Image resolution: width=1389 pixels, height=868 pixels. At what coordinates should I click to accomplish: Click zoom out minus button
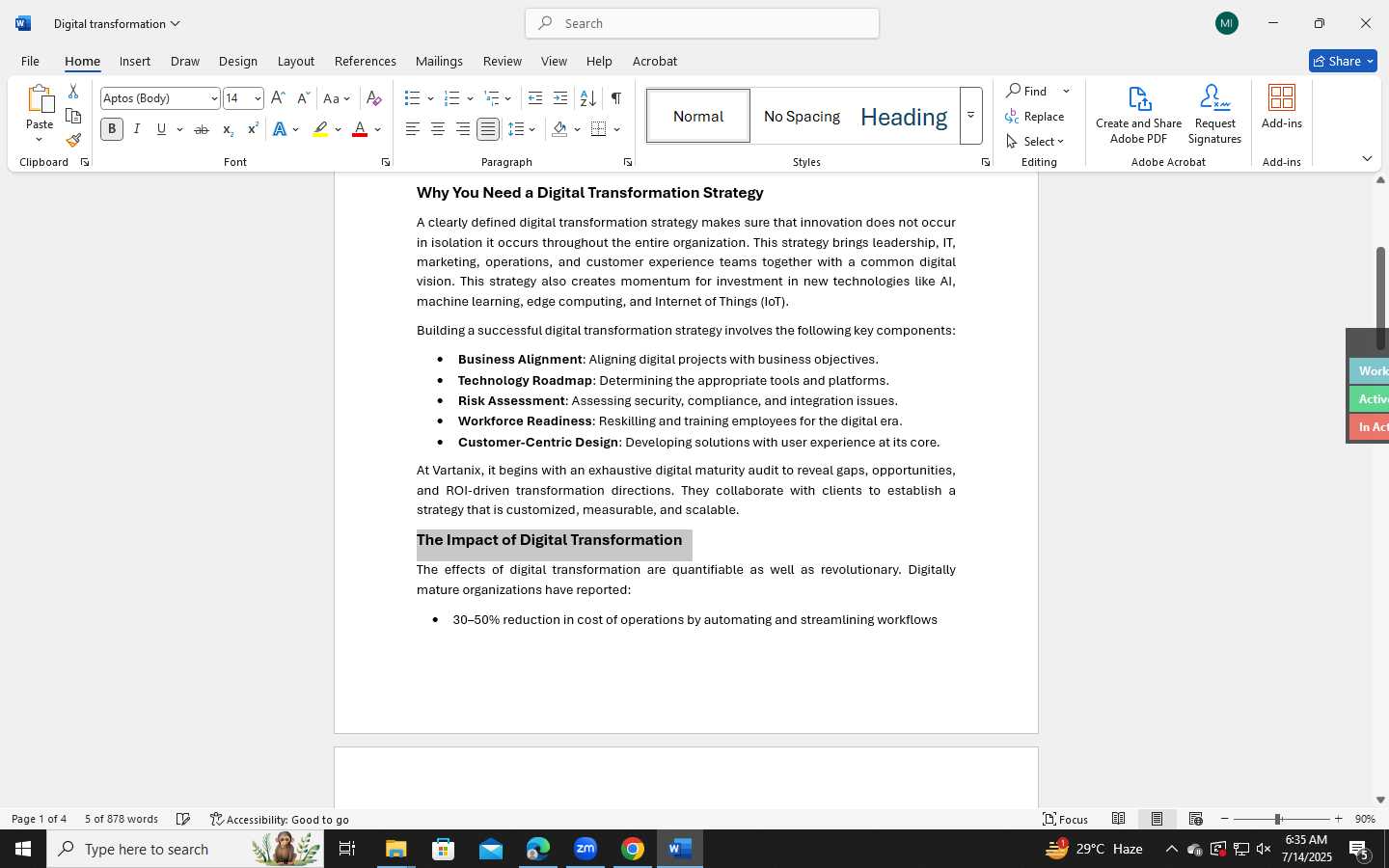click(x=1225, y=819)
